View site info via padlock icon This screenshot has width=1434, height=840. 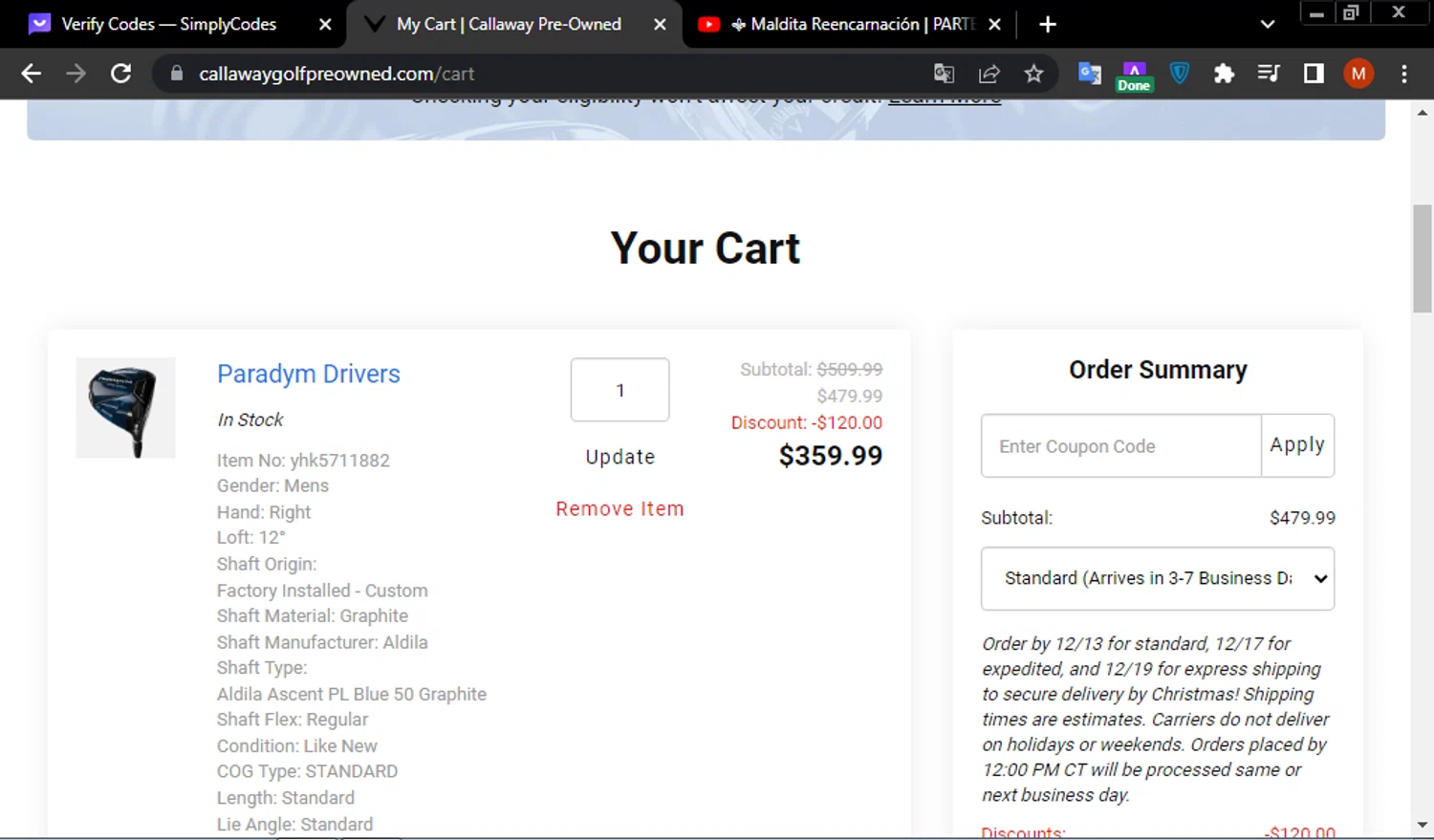point(177,74)
